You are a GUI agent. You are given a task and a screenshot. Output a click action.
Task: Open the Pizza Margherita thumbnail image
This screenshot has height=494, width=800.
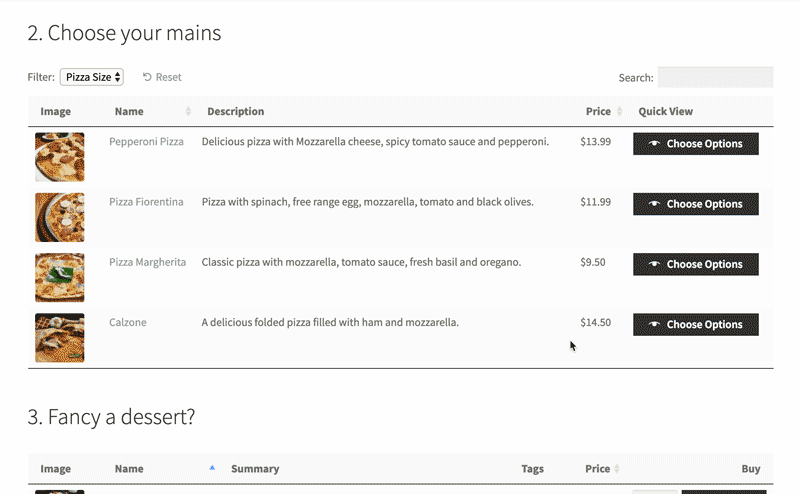60,278
